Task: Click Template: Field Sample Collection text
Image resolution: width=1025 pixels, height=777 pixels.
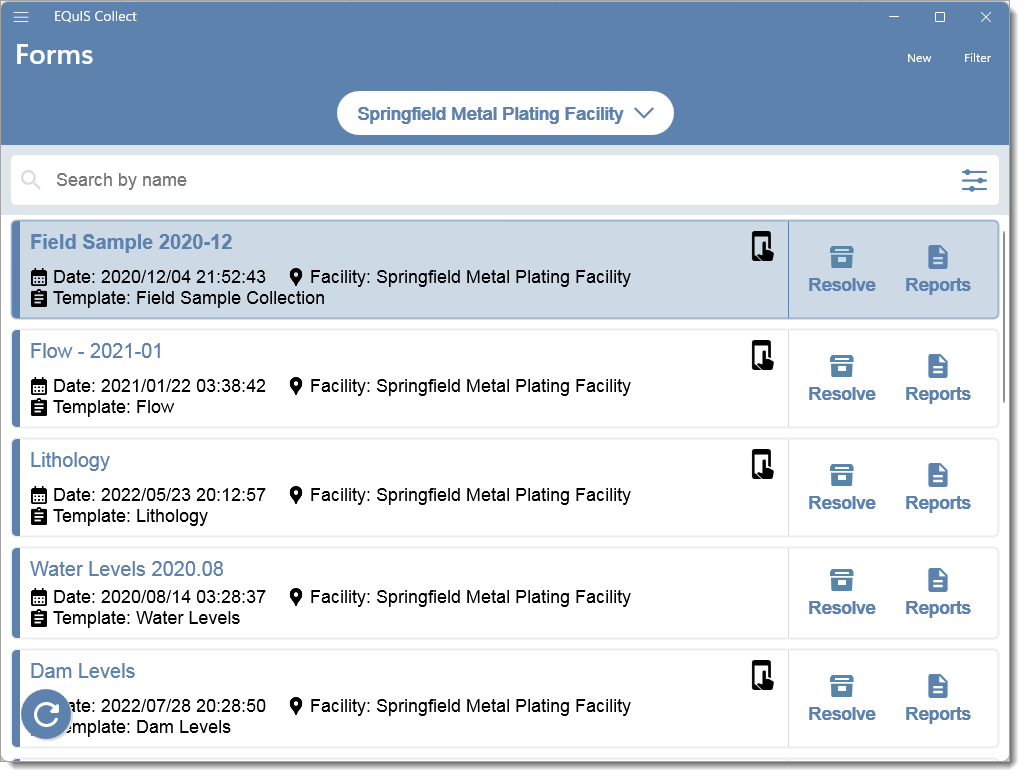Action: coord(189,299)
